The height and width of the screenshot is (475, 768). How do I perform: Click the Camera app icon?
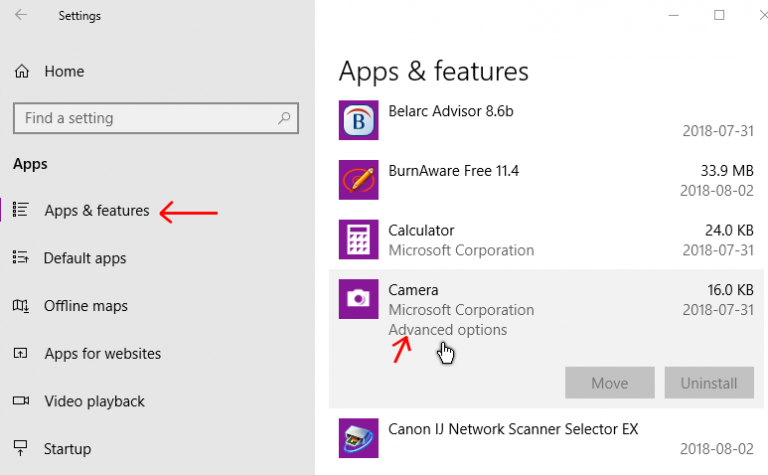click(x=359, y=299)
